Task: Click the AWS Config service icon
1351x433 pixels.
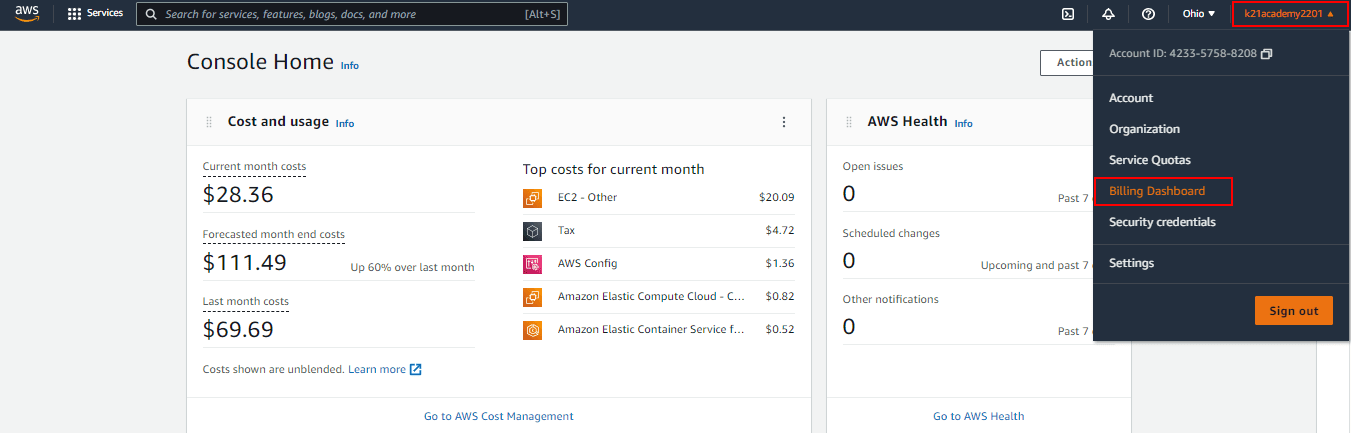Action: click(x=533, y=264)
